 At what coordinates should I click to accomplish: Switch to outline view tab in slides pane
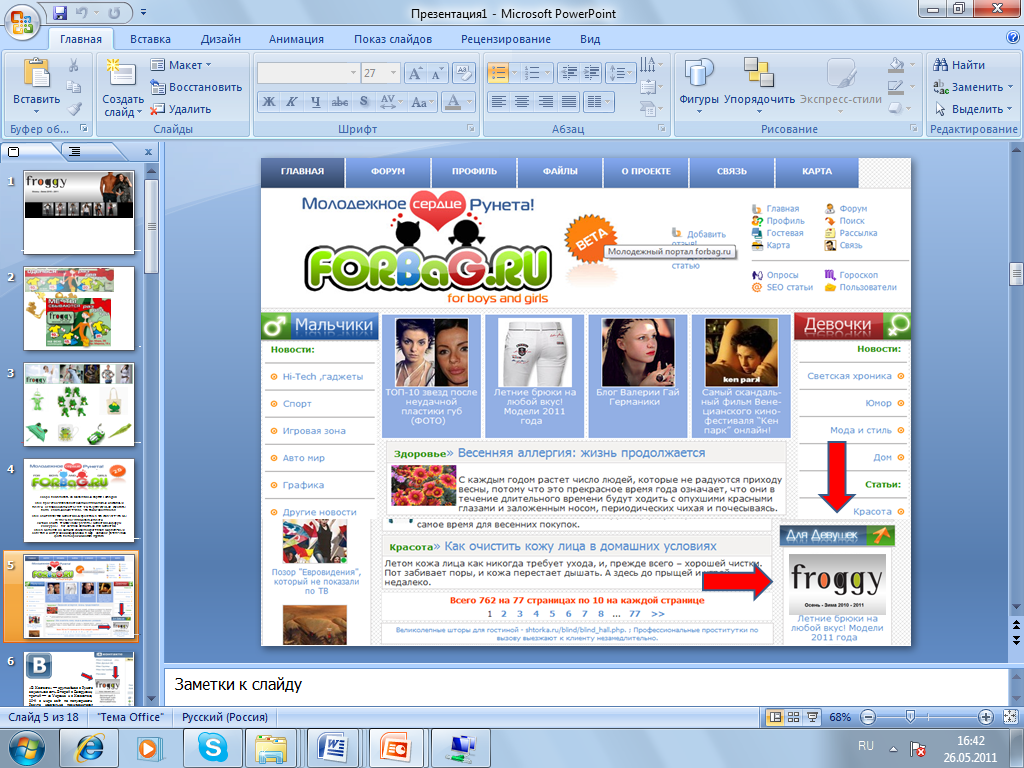tap(75, 152)
